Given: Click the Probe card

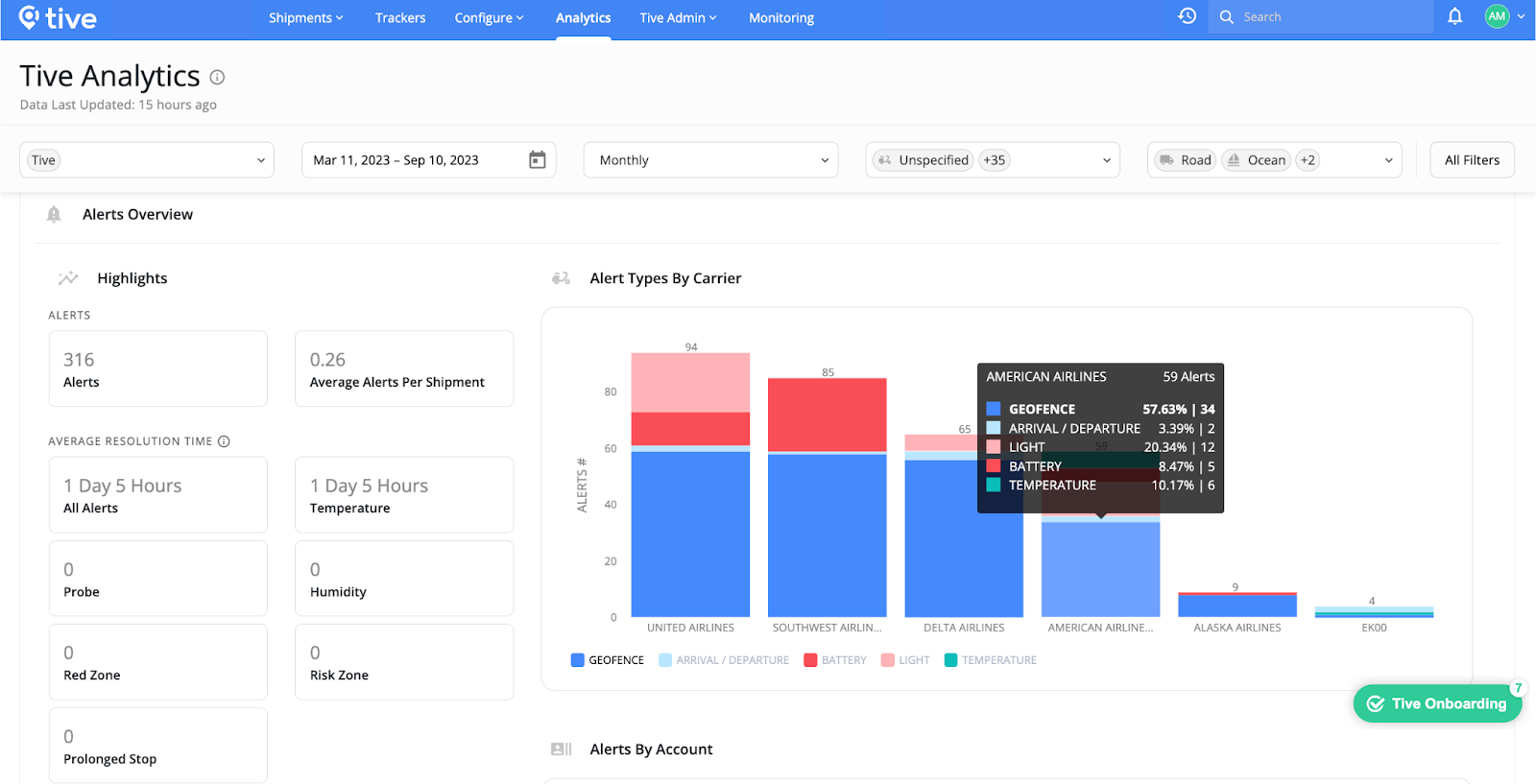Looking at the screenshot, I should 158,579.
